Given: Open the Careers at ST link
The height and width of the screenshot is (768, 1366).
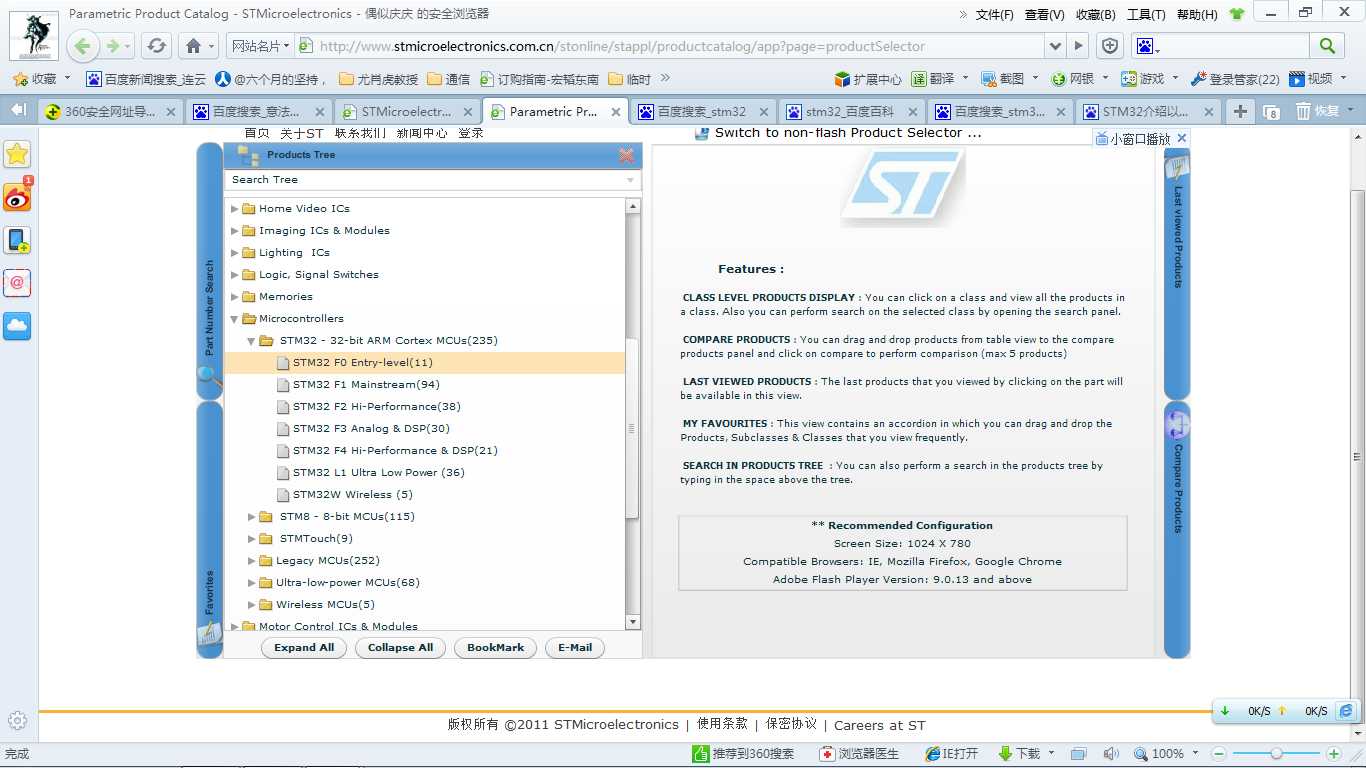Looking at the screenshot, I should [x=880, y=725].
